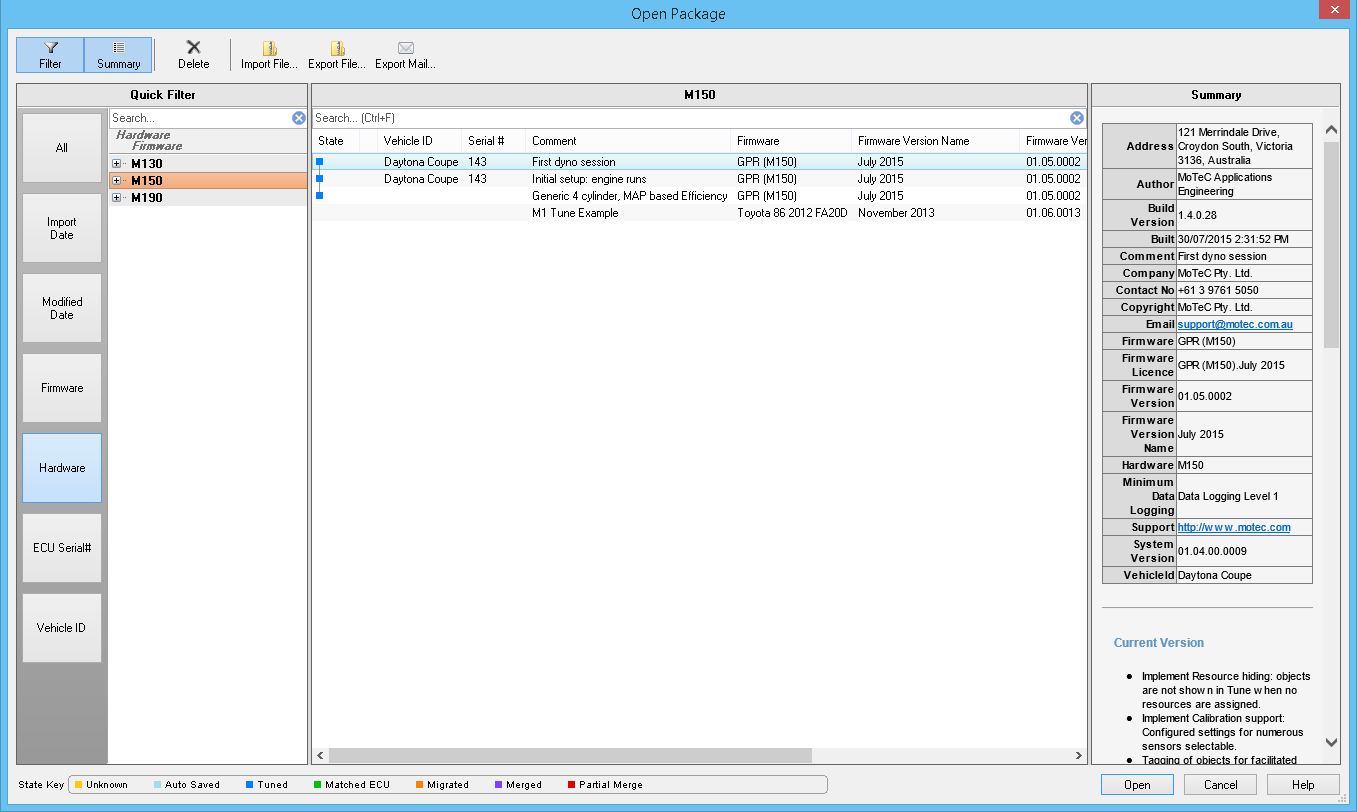Clear the Quick Filter search box

298,118
